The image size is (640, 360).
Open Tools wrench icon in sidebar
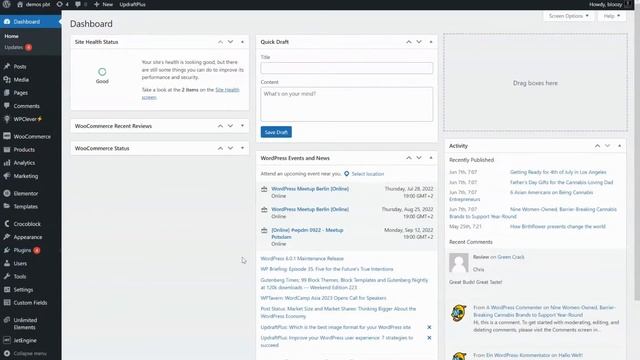click(x=7, y=276)
